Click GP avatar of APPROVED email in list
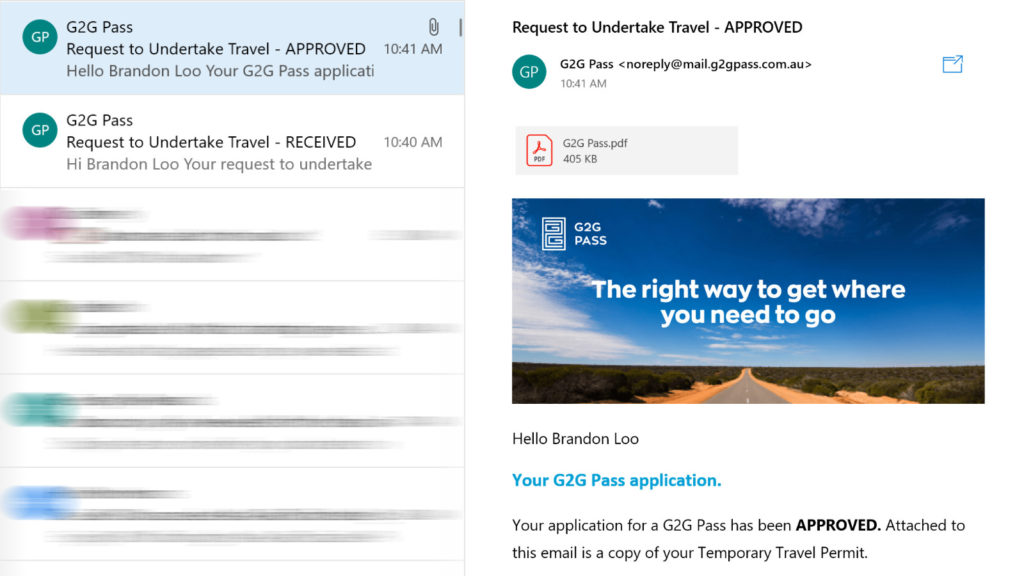1024x576 pixels. [x=40, y=37]
